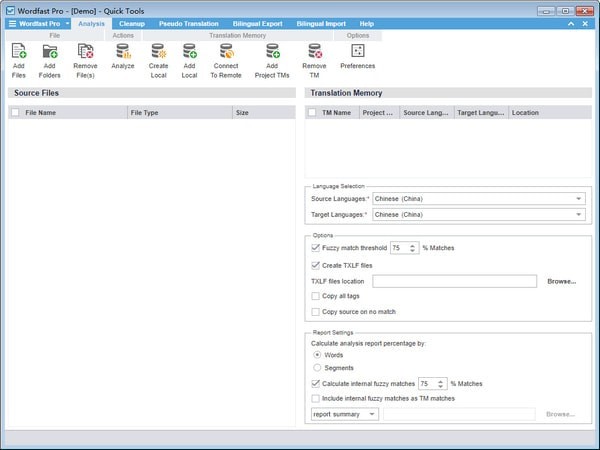Switch to the Cleanup tab
Screen dimensions: 600x450
[131, 23]
